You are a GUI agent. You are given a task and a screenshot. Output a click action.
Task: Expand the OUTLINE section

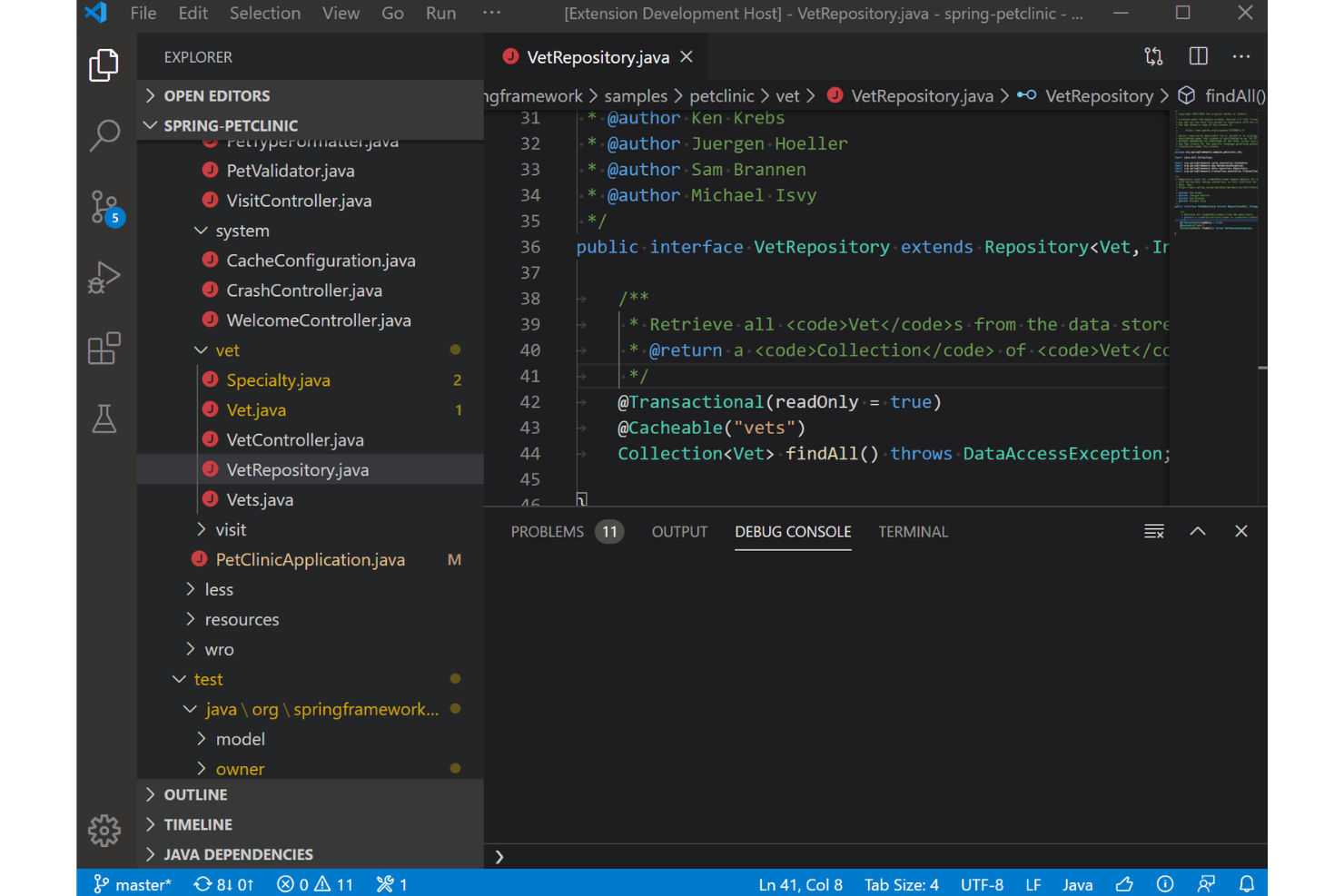(x=311, y=794)
